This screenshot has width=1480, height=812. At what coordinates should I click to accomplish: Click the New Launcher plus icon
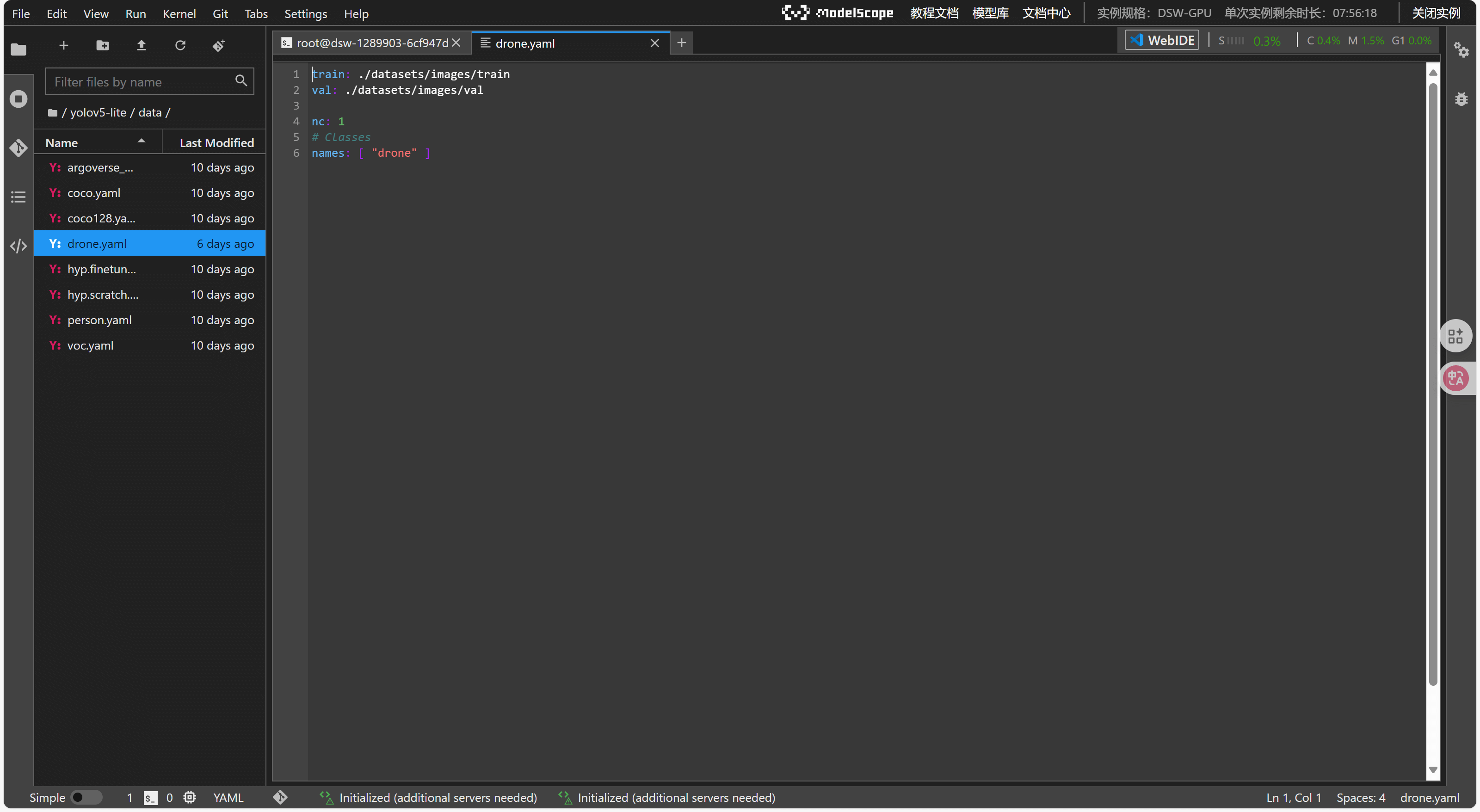pos(64,45)
